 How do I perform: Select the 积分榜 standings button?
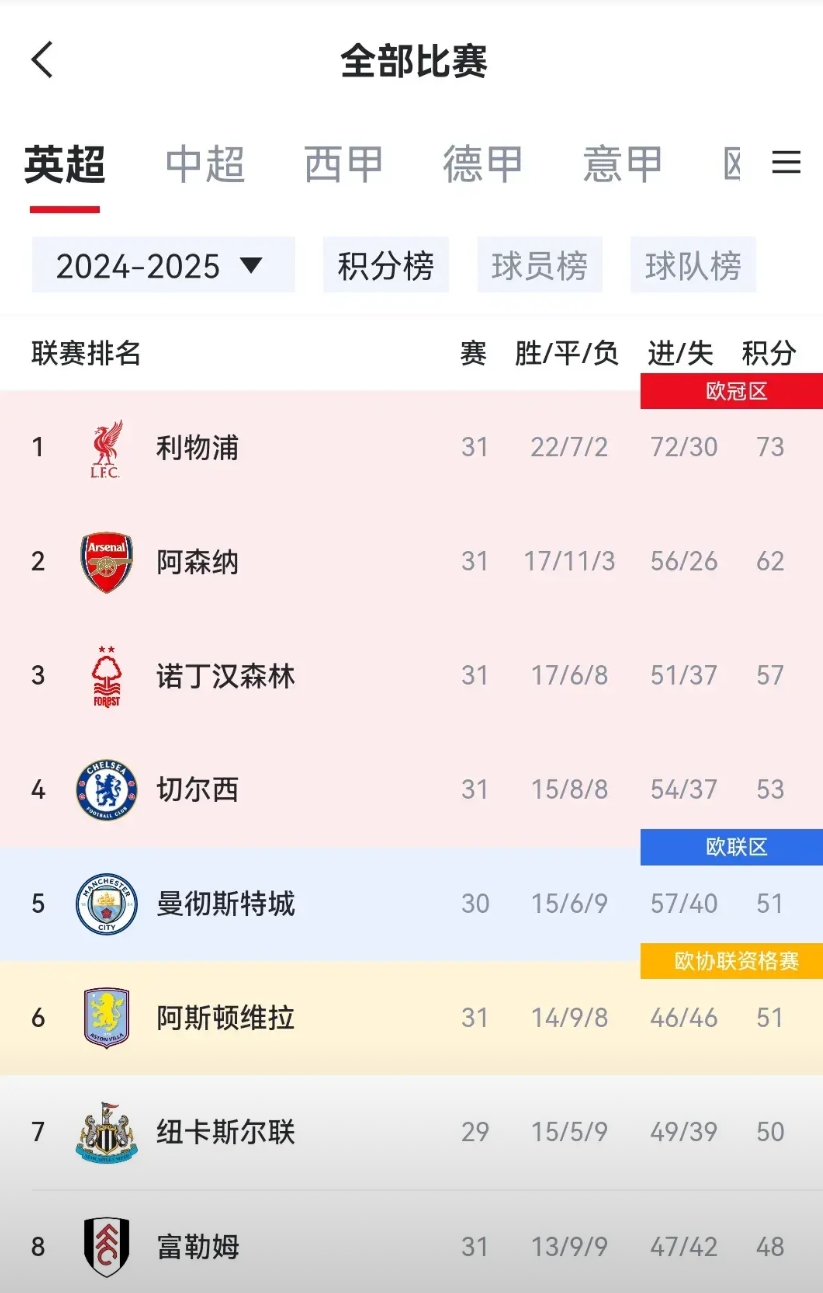click(386, 265)
